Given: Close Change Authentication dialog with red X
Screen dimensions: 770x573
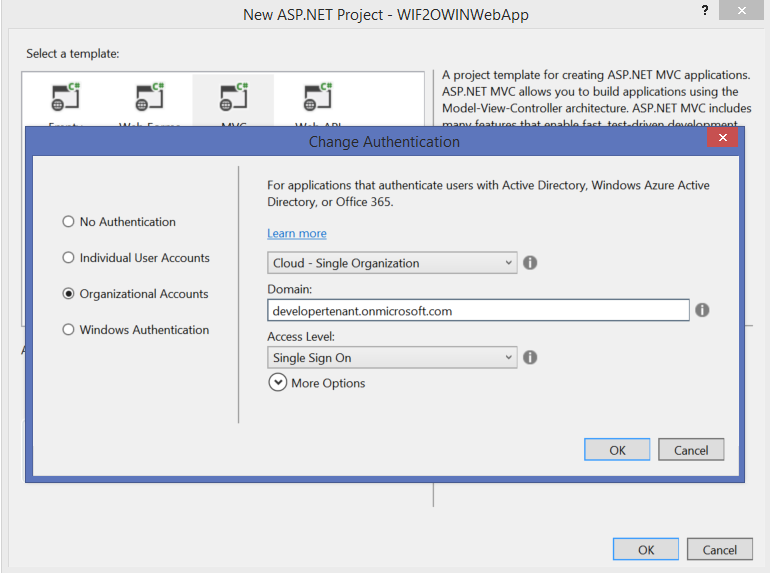Looking at the screenshot, I should [x=722, y=137].
